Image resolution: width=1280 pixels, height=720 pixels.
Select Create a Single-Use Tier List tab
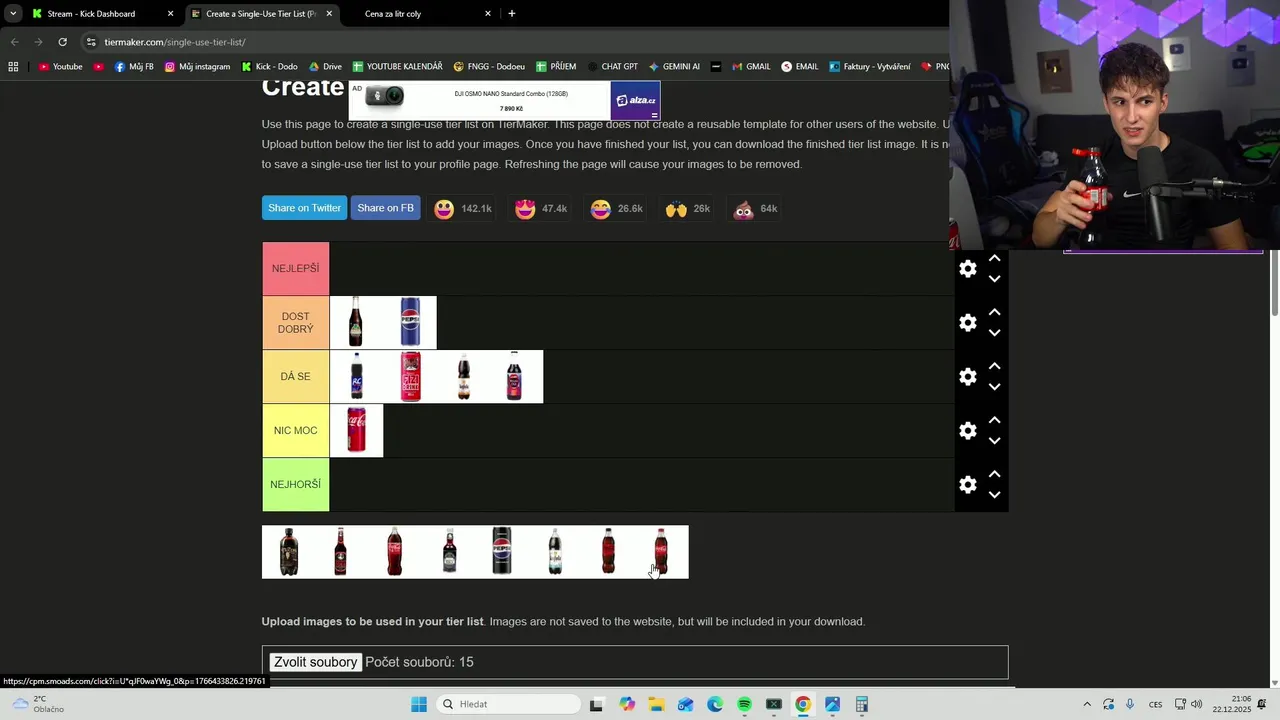[260, 14]
